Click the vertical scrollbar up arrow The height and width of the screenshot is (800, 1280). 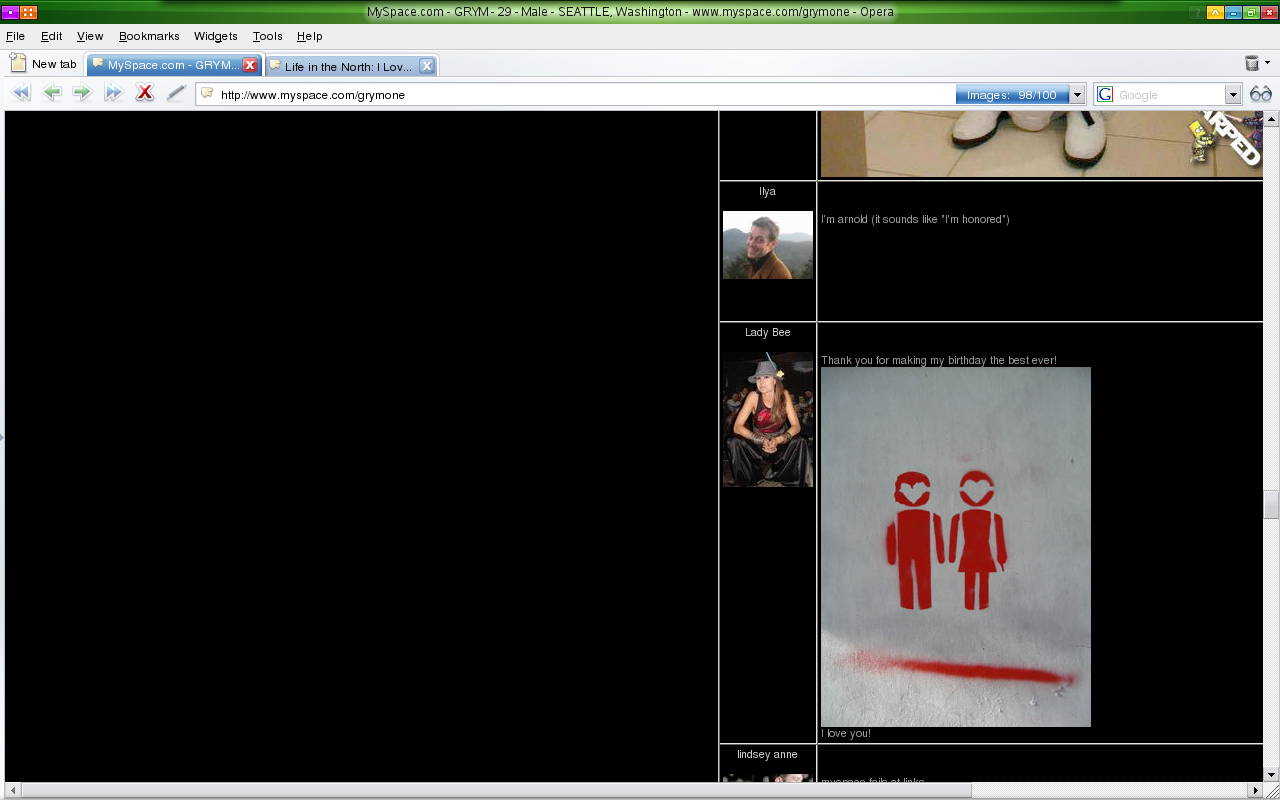click(1271, 118)
